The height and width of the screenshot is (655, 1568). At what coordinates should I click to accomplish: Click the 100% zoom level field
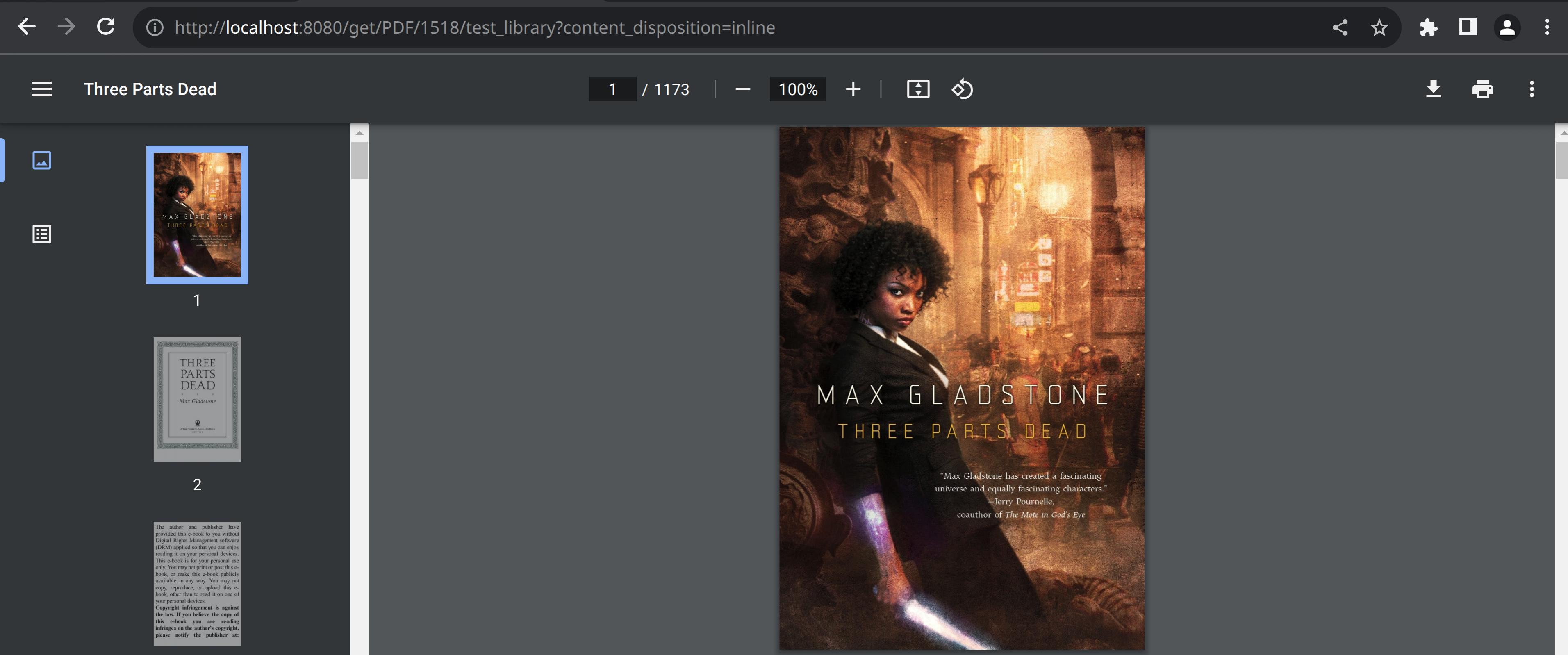[x=797, y=89]
